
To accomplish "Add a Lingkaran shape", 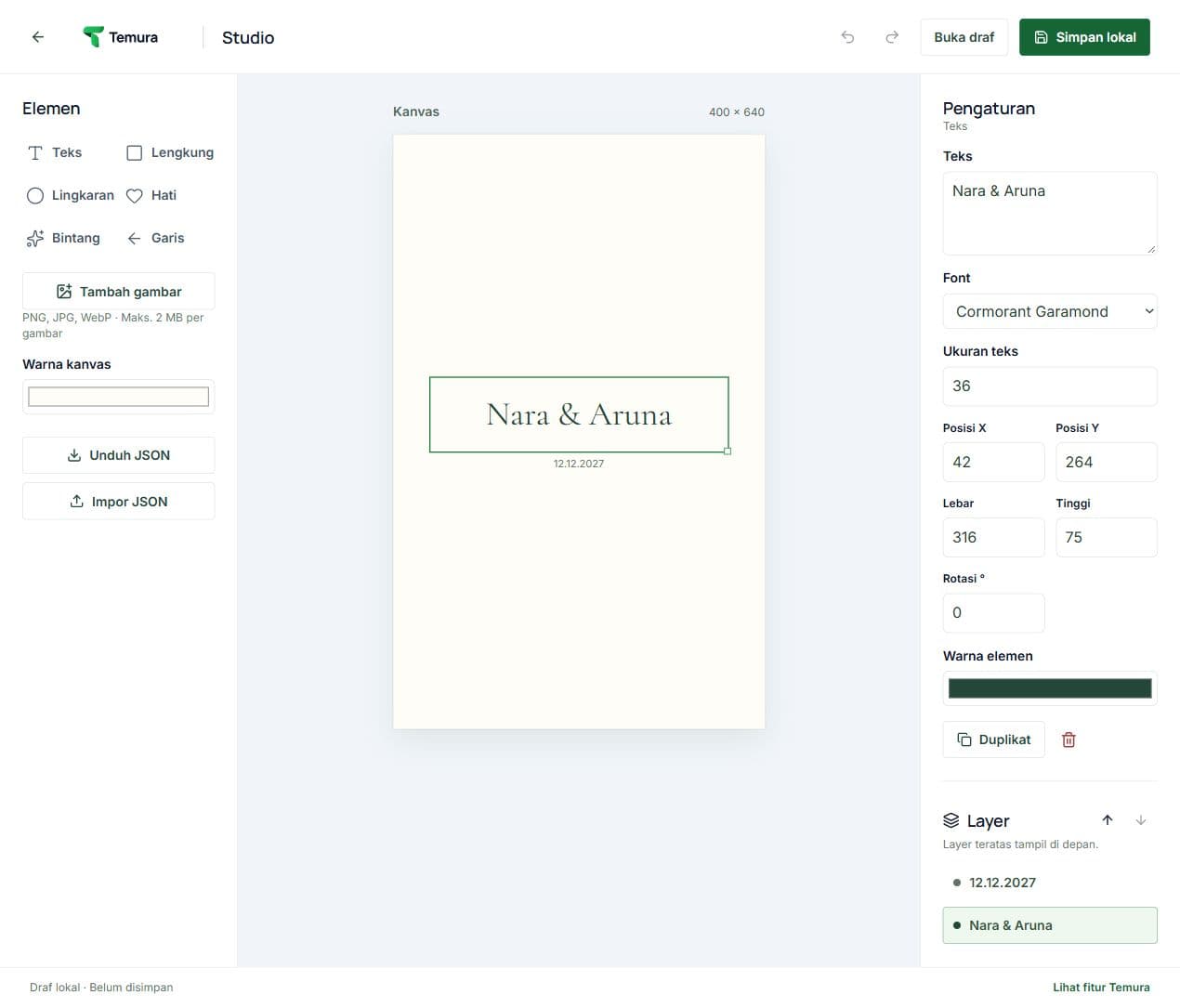I will [71, 195].
